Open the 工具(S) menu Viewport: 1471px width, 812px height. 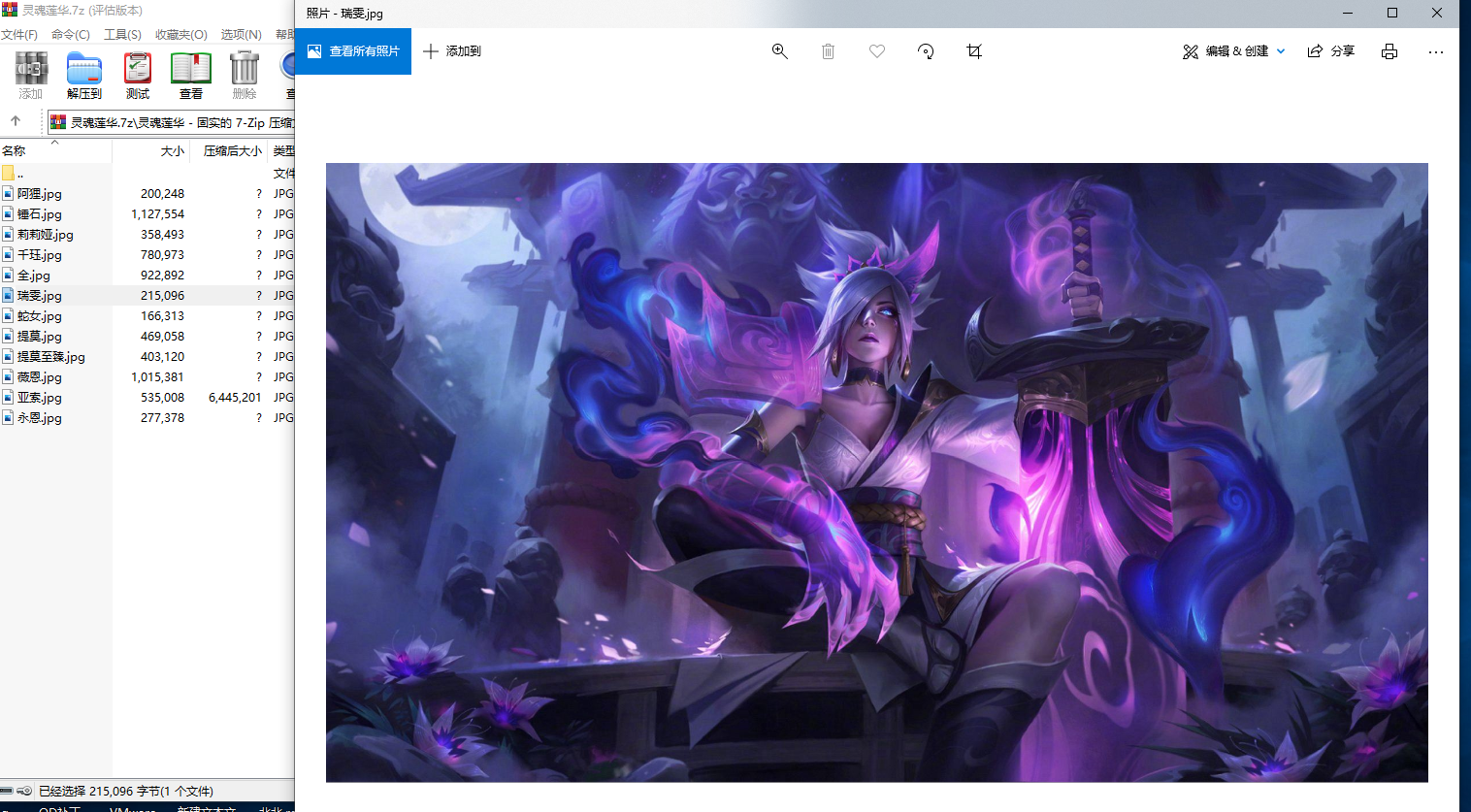(x=122, y=35)
